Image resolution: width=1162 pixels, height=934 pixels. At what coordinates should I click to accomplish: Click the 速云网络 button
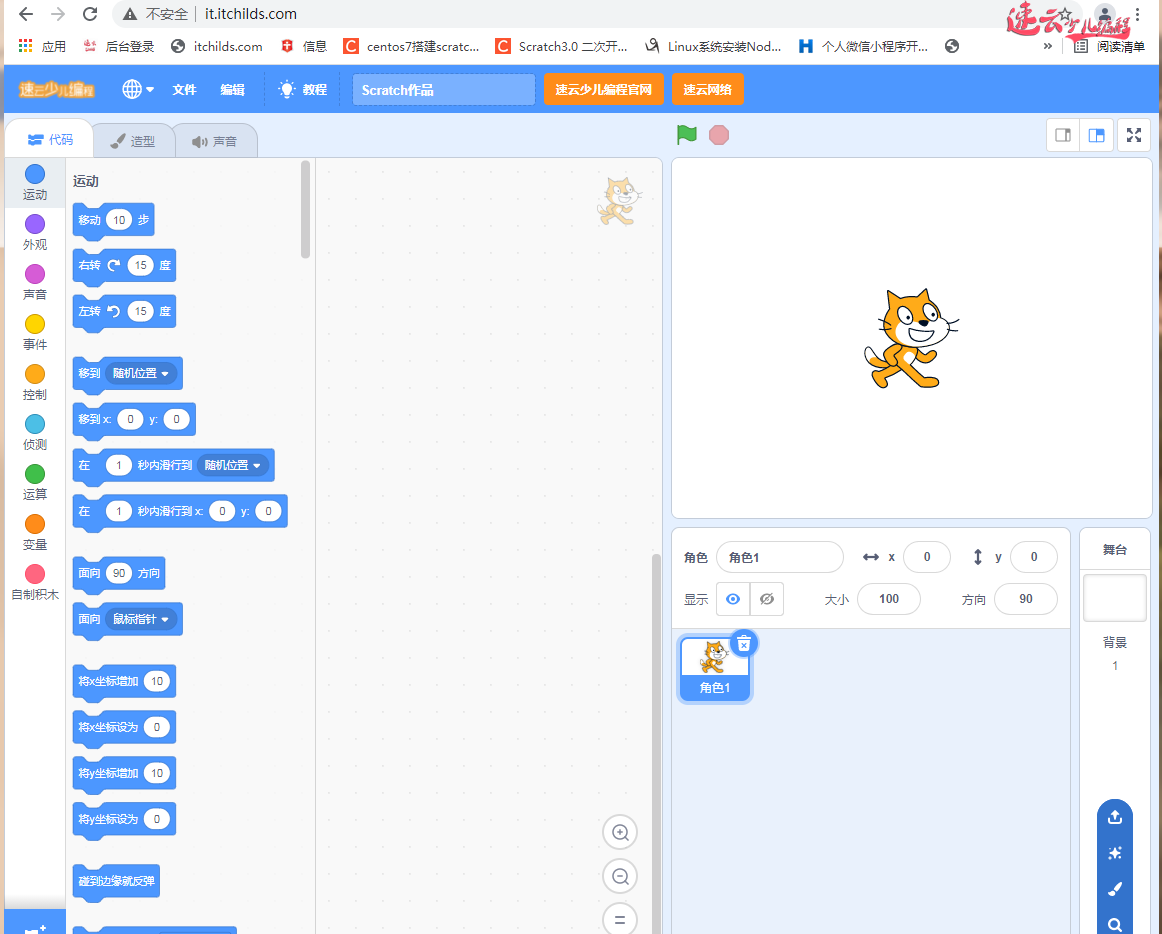click(x=707, y=89)
